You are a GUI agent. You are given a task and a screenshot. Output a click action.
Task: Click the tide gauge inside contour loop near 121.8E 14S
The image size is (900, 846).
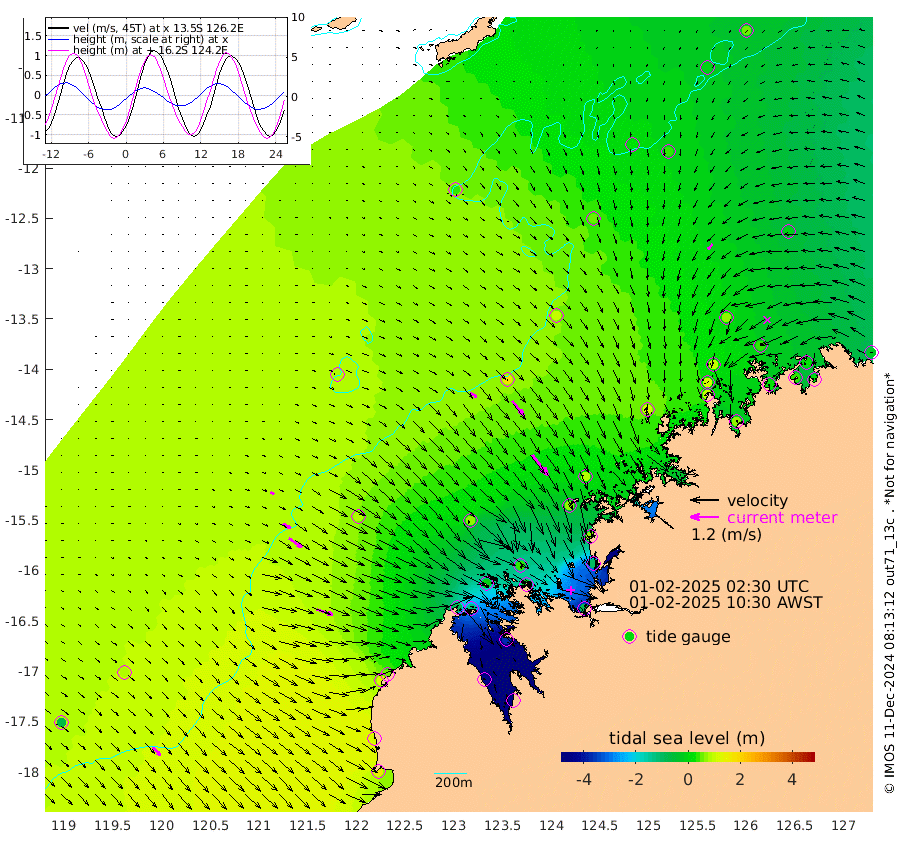338,374
